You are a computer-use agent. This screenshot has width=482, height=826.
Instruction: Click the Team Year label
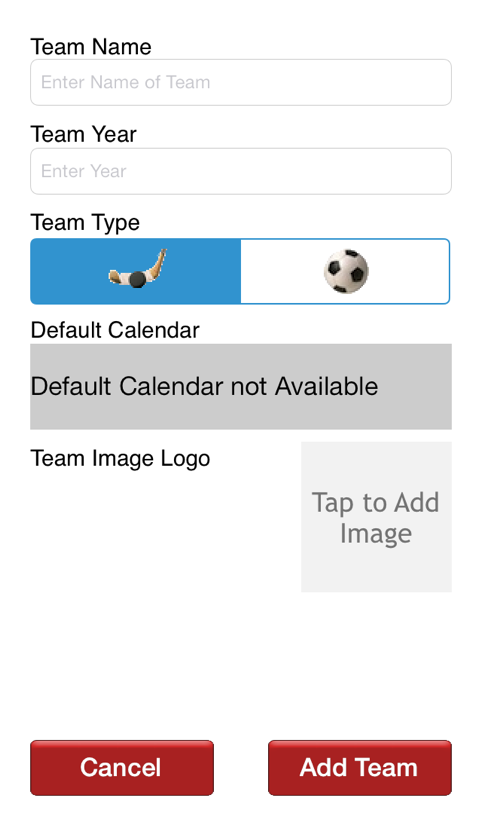click(x=84, y=134)
